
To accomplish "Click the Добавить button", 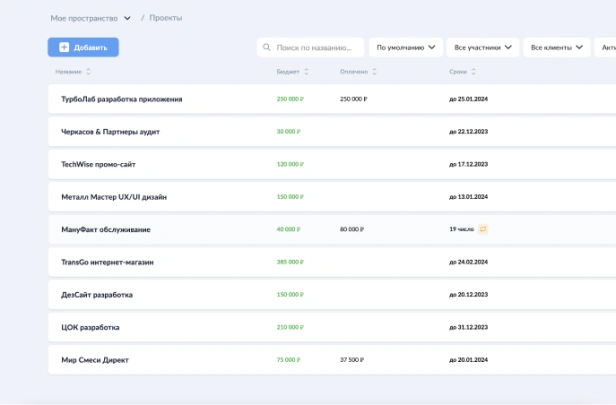I will tap(83, 47).
